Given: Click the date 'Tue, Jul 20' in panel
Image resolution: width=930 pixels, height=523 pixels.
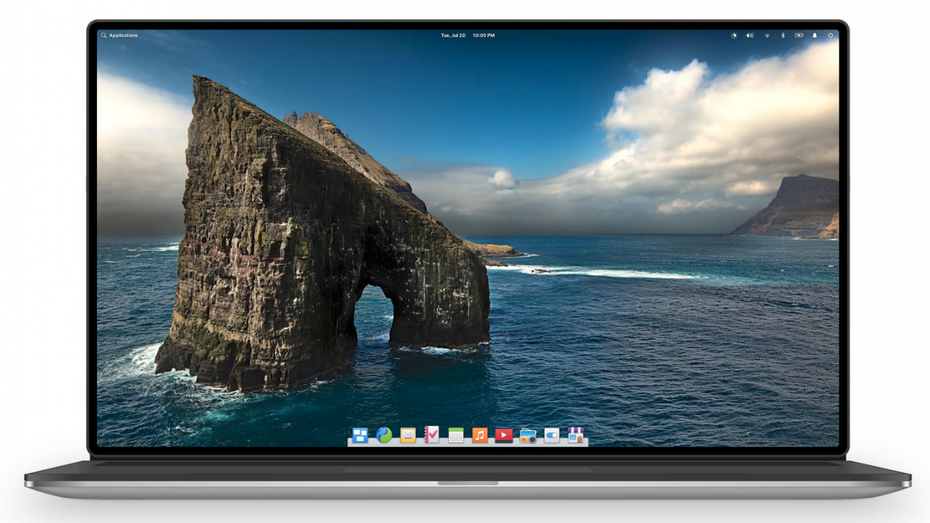Looking at the screenshot, I should click(453, 35).
